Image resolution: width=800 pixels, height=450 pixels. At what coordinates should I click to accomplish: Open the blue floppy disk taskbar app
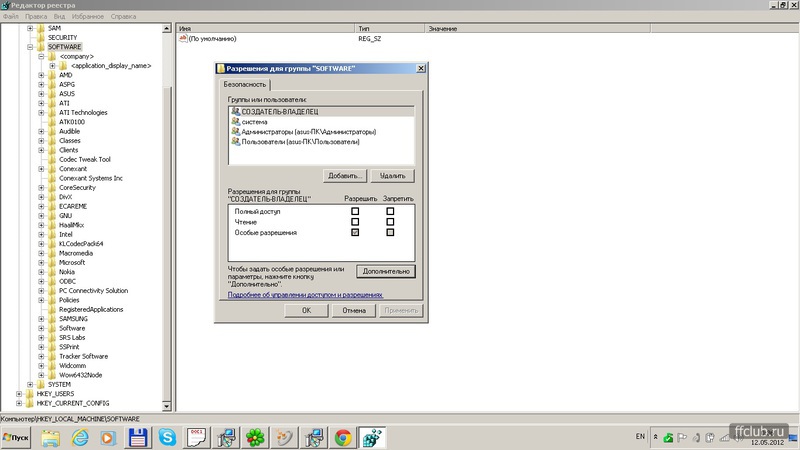click(138, 438)
